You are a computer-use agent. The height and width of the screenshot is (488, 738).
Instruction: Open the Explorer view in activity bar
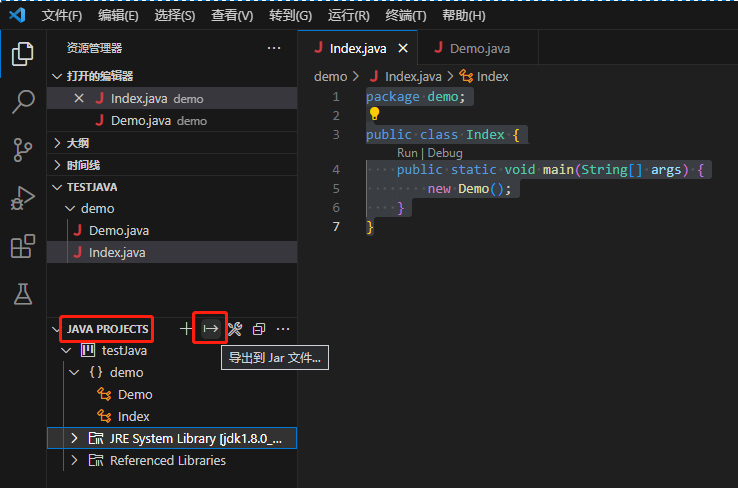point(22,54)
